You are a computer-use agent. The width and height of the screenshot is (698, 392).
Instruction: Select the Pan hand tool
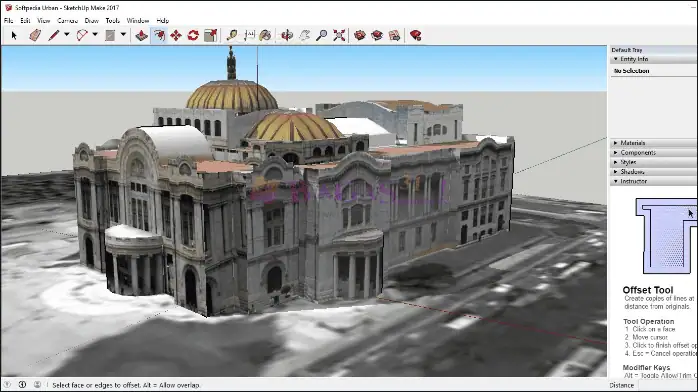(304, 35)
